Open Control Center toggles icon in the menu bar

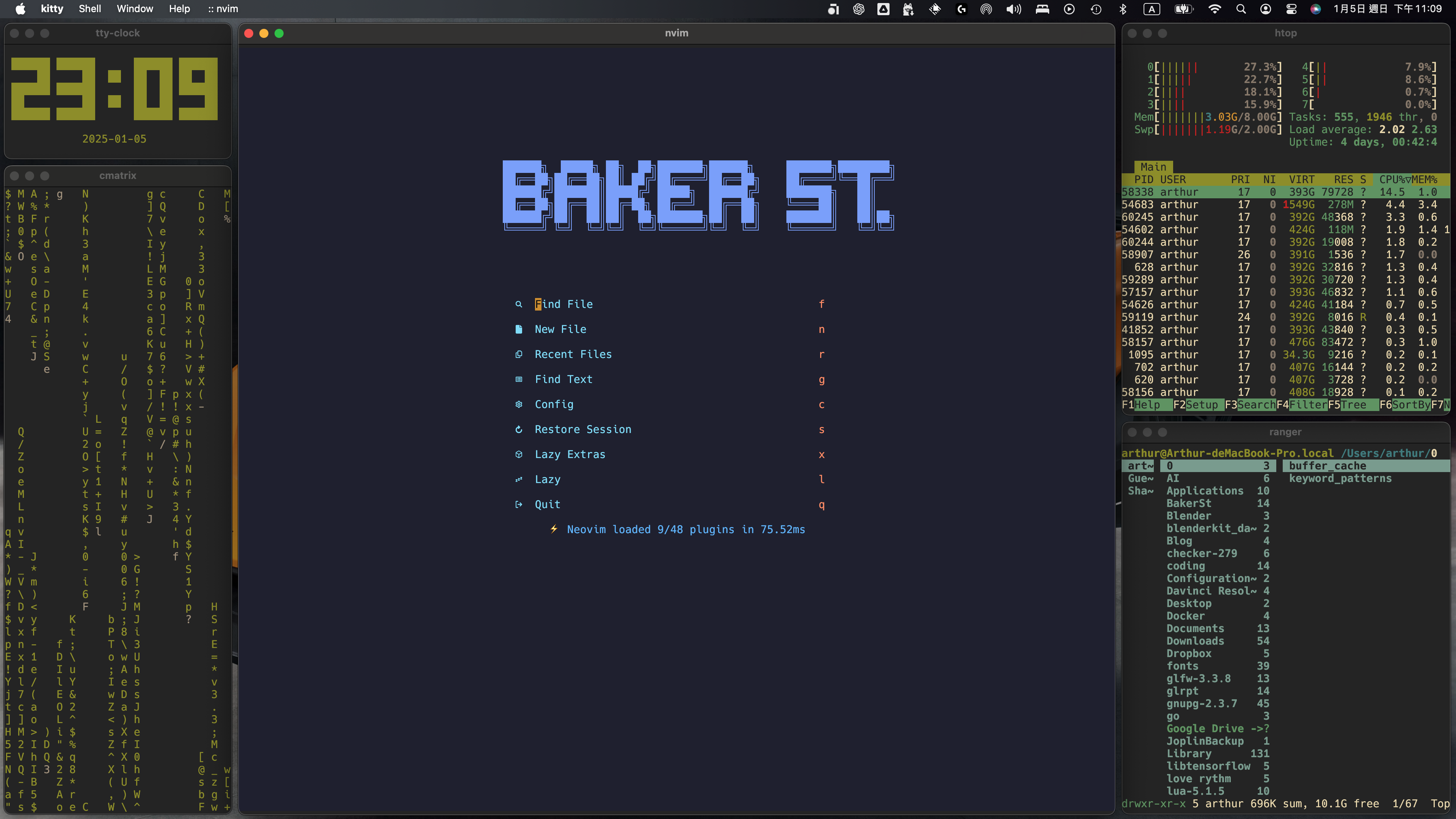(x=1291, y=9)
